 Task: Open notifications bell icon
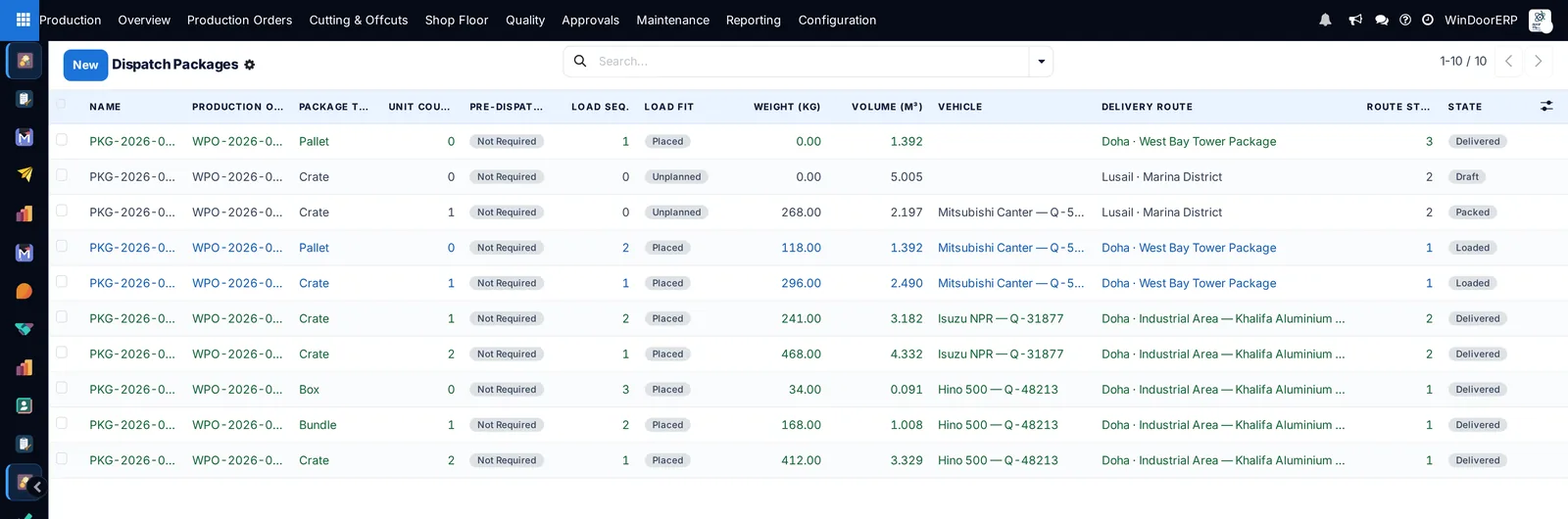(x=1325, y=20)
